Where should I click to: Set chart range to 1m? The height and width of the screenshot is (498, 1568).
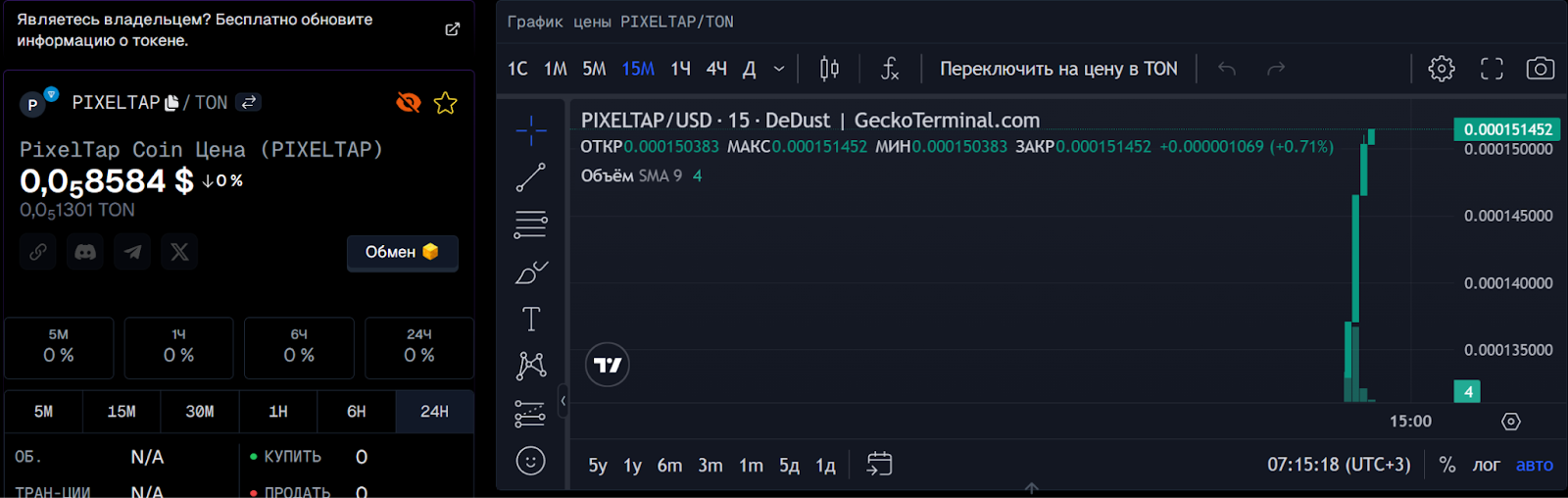752,466
